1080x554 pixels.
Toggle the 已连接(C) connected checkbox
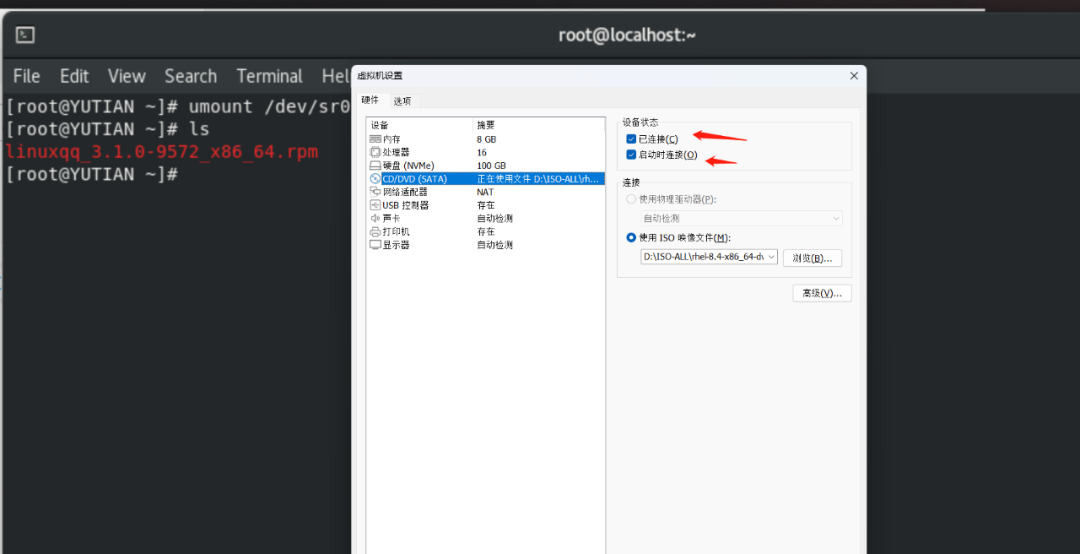coord(631,139)
